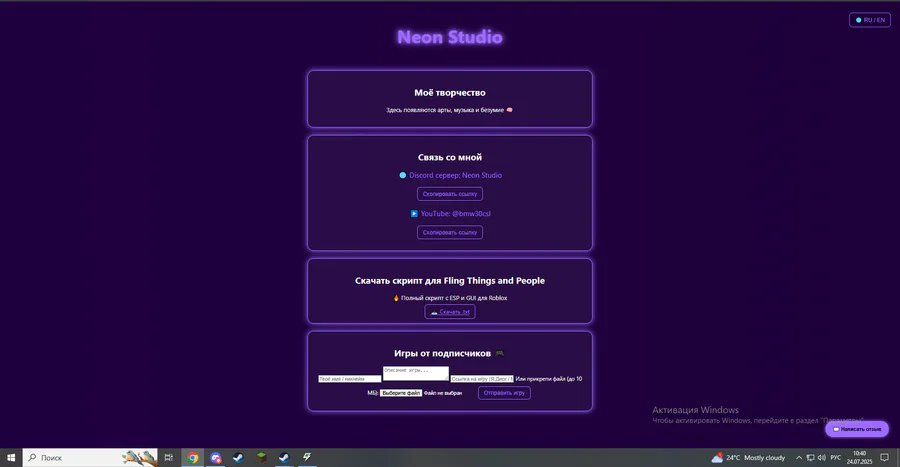Image resolution: width=900 pixels, height=467 pixels.
Task: Open the Minecraft block taskbar icon
Action: coord(261,457)
